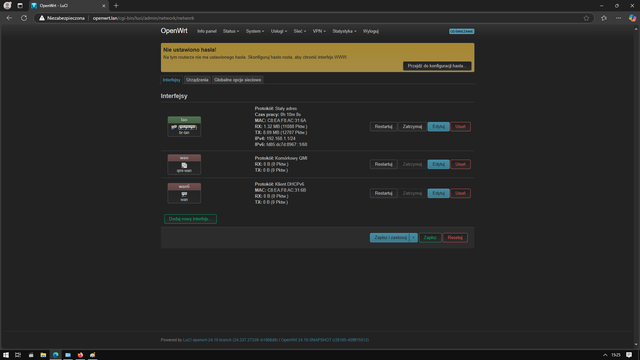This screenshot has height=360, width=640.
Task: Show hidden system tray icons
Action: [605, 355]
